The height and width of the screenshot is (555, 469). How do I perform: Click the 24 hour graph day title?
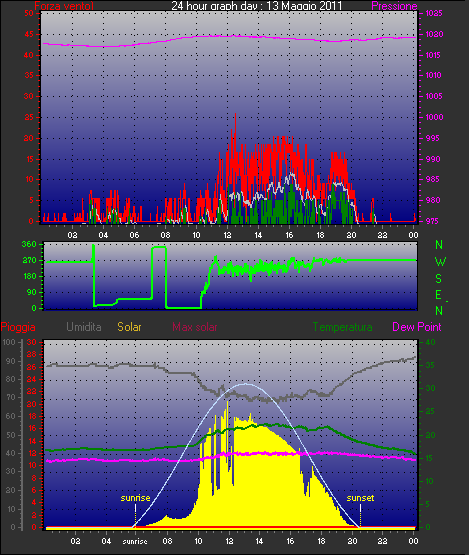coord(257,6)
